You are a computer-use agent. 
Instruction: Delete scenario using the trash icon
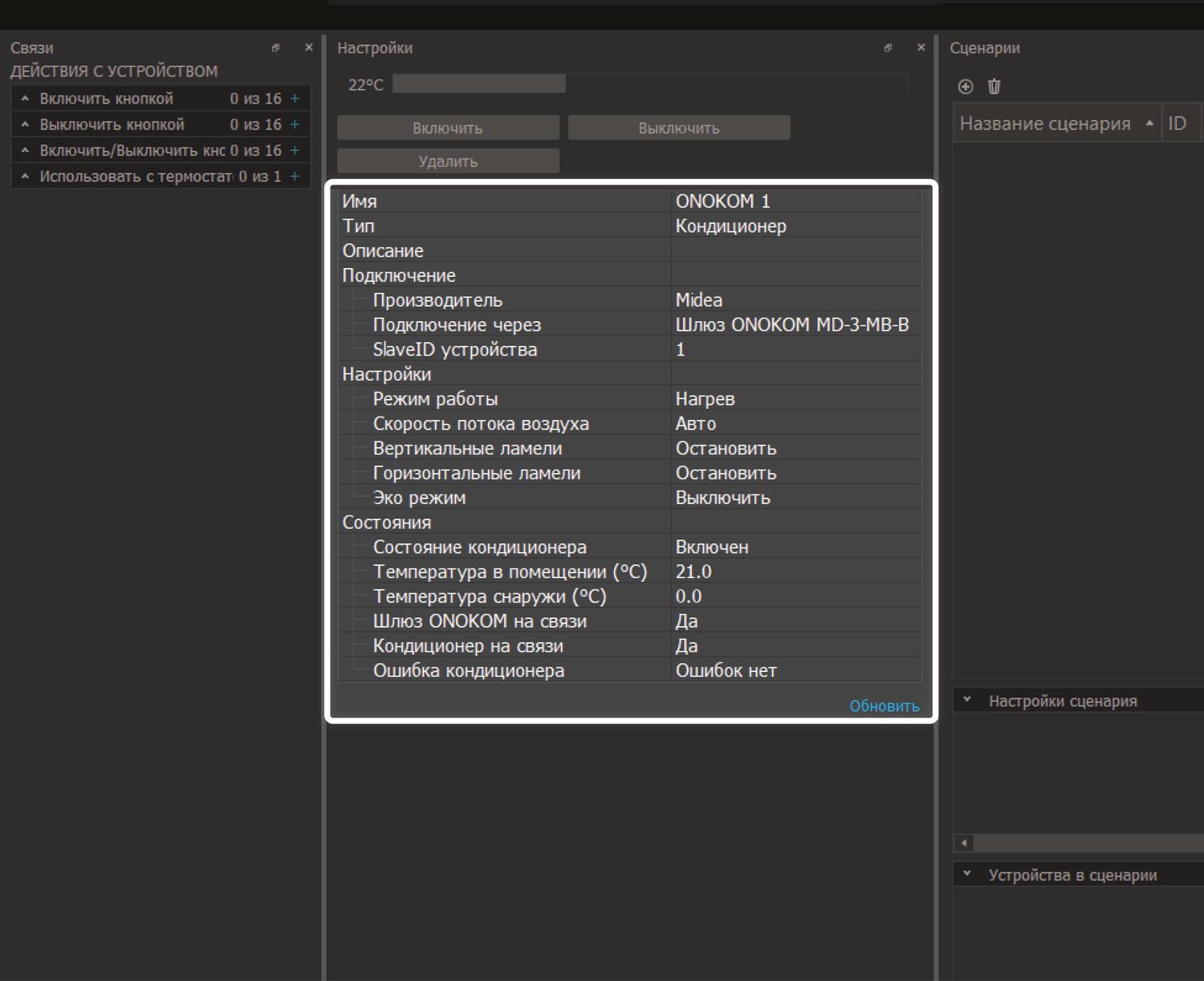[x=994, y=87]
